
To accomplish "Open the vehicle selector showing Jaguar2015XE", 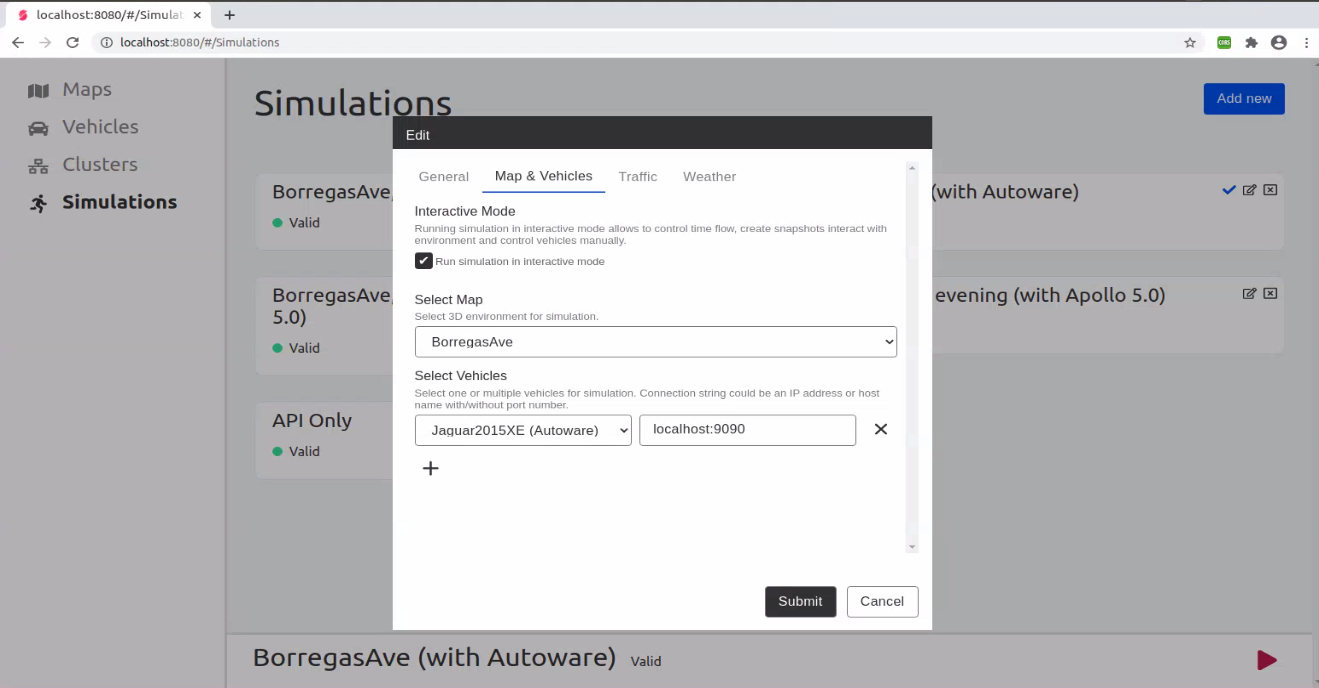I will pos(522,429).
